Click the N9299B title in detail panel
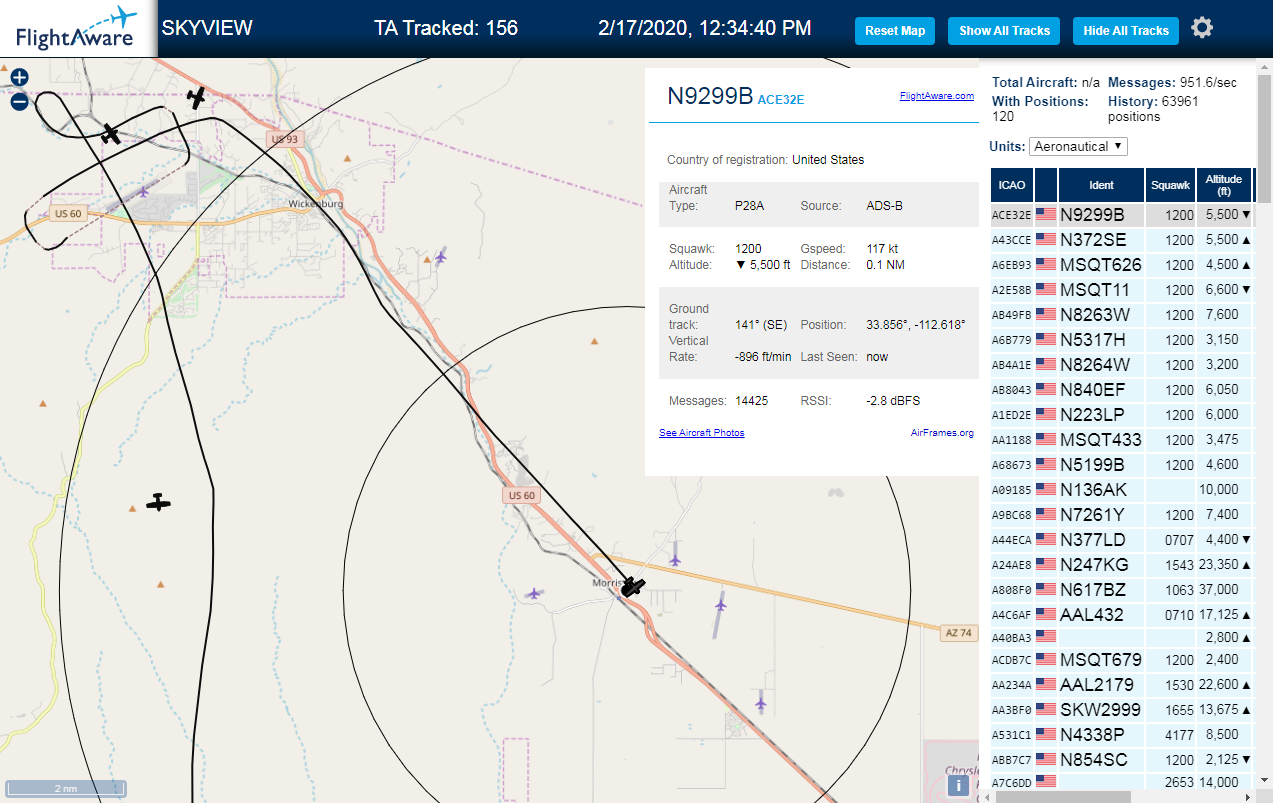Image resolution: width=1273 pixels, height=803 pixels. pos(710,96)
